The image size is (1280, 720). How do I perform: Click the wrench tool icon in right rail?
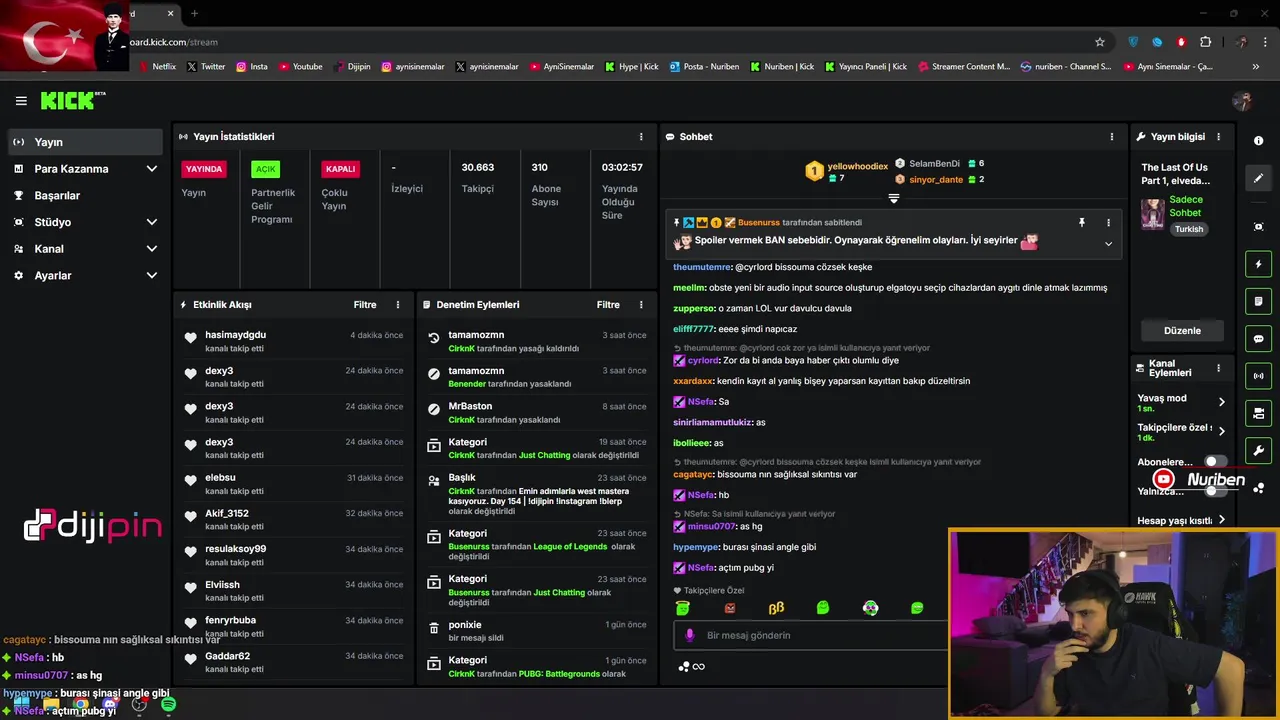point(1259,451)
